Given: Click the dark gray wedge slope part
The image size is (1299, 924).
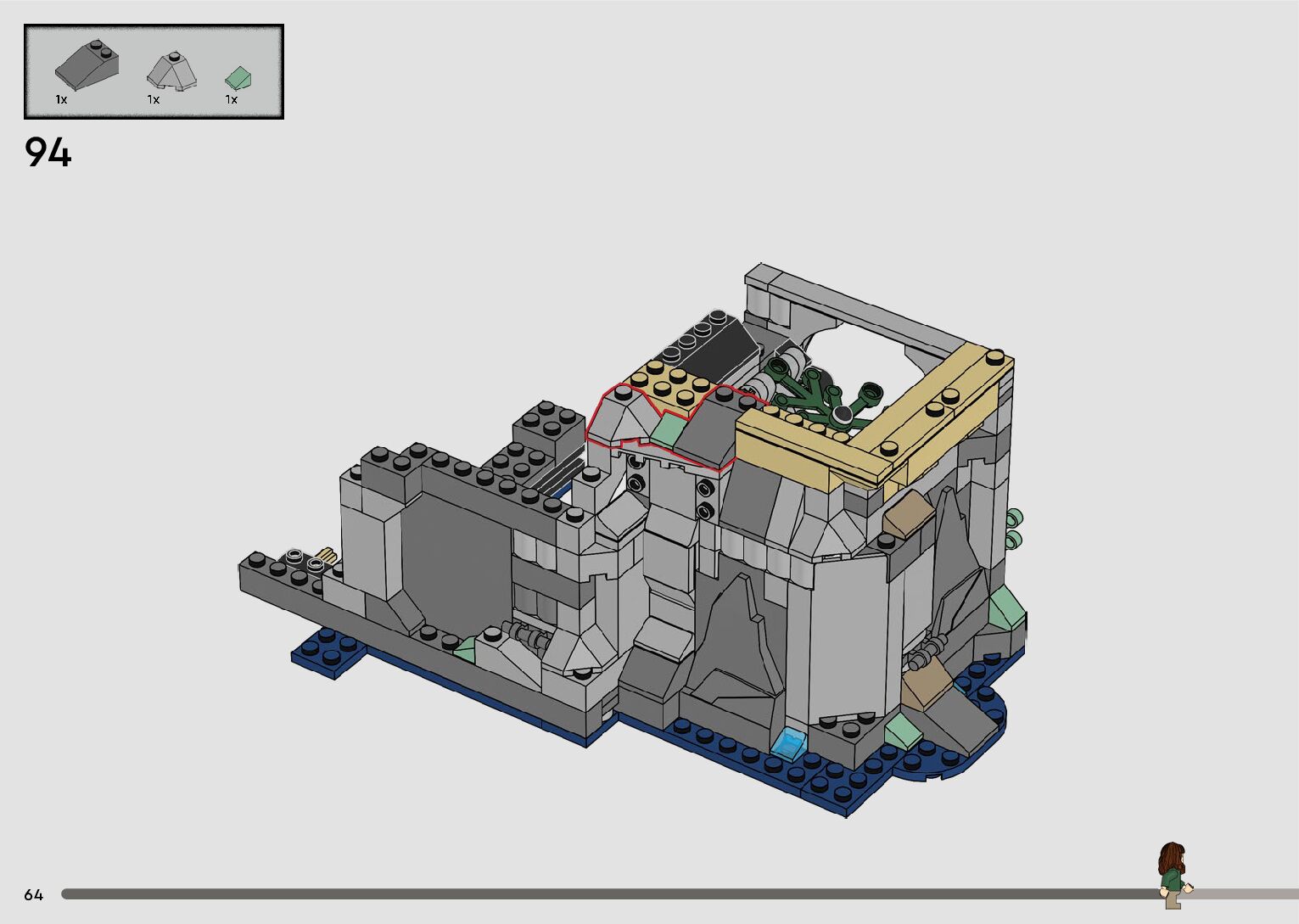Looking at the screenshot, I should tap(86, 66).
